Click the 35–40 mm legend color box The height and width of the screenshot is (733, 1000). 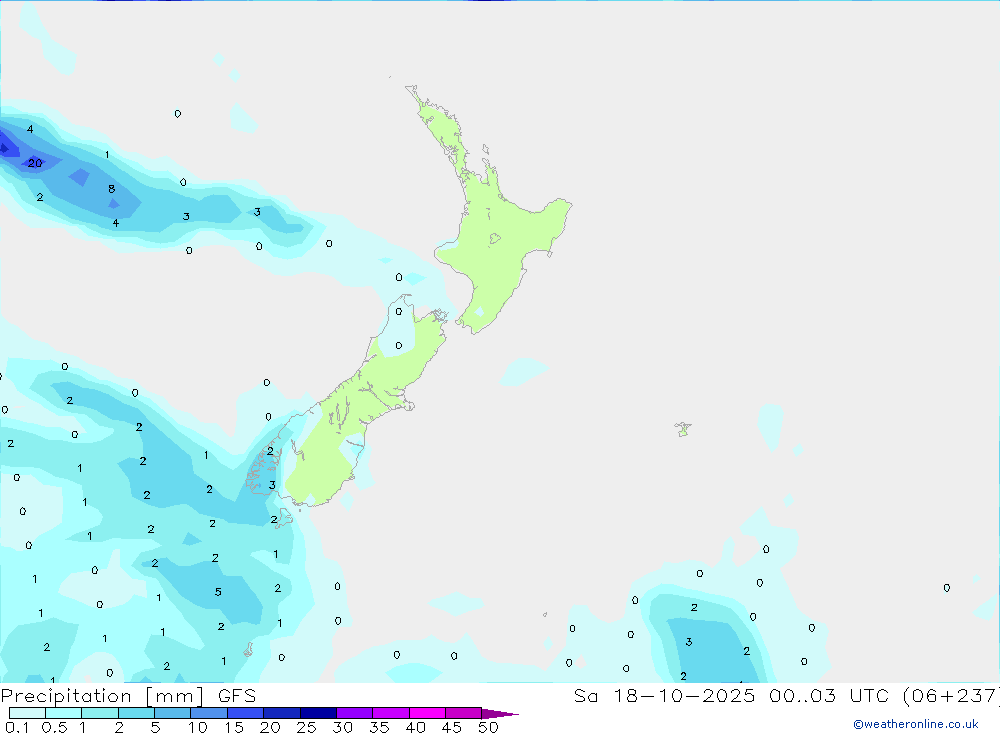390,713
